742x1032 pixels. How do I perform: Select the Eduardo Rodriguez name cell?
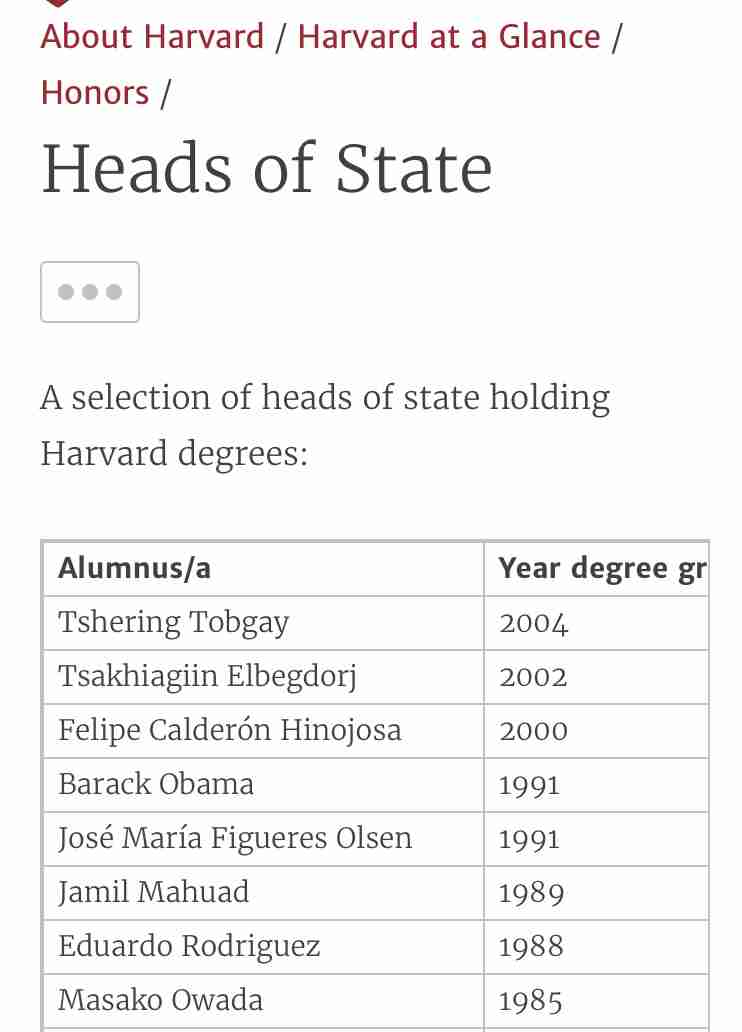click(x=263, y=946)
